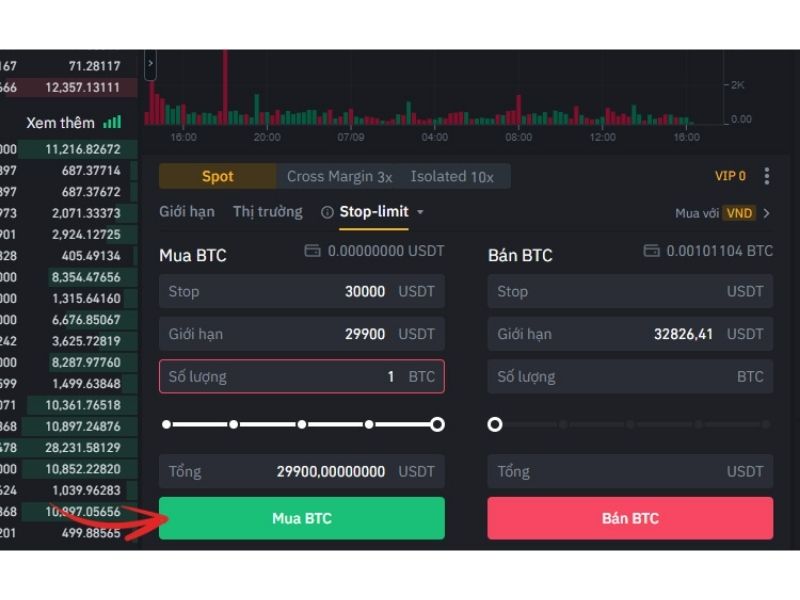Click the green Mua BTC button
The width and height of the screenshot is (800, 600).
[302, 518]
